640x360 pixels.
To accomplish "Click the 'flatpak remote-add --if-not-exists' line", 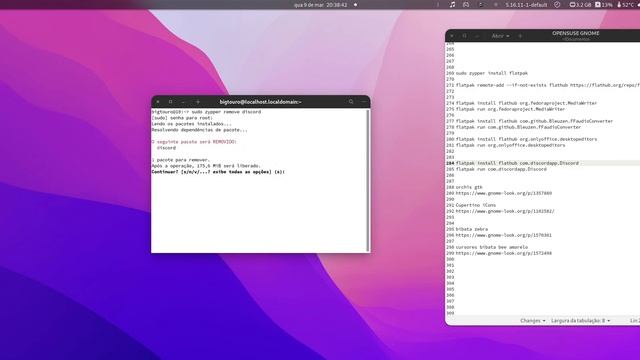I will point(548,85).
